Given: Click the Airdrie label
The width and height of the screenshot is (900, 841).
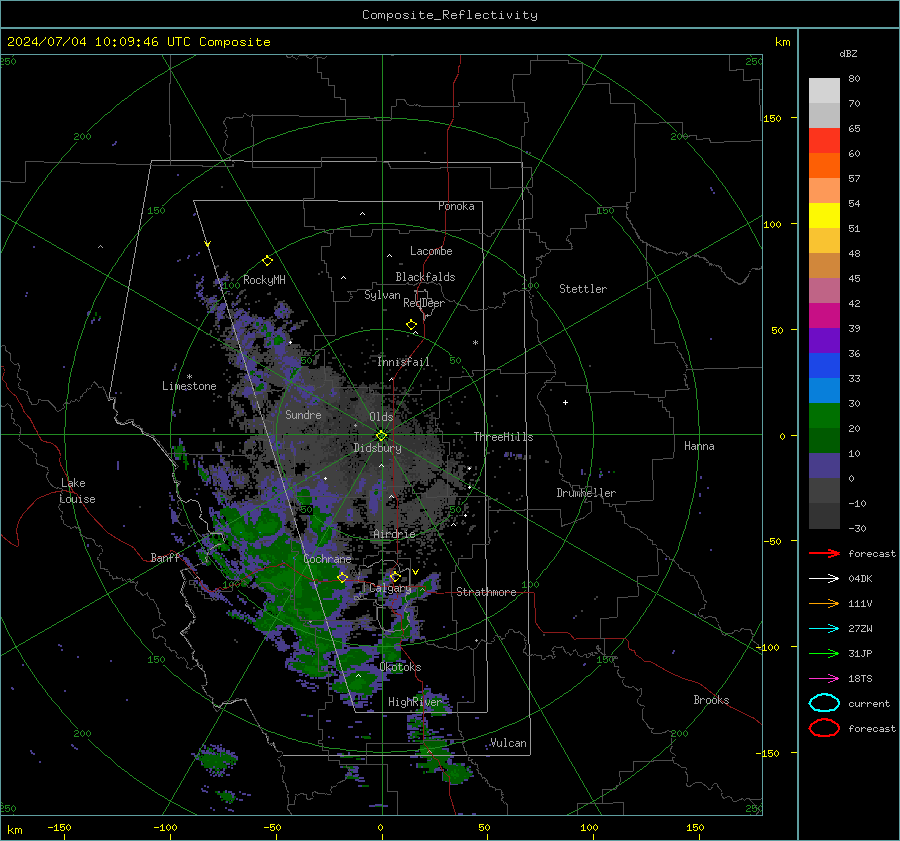Looking at the screenshot, I should tap(394, 534).
